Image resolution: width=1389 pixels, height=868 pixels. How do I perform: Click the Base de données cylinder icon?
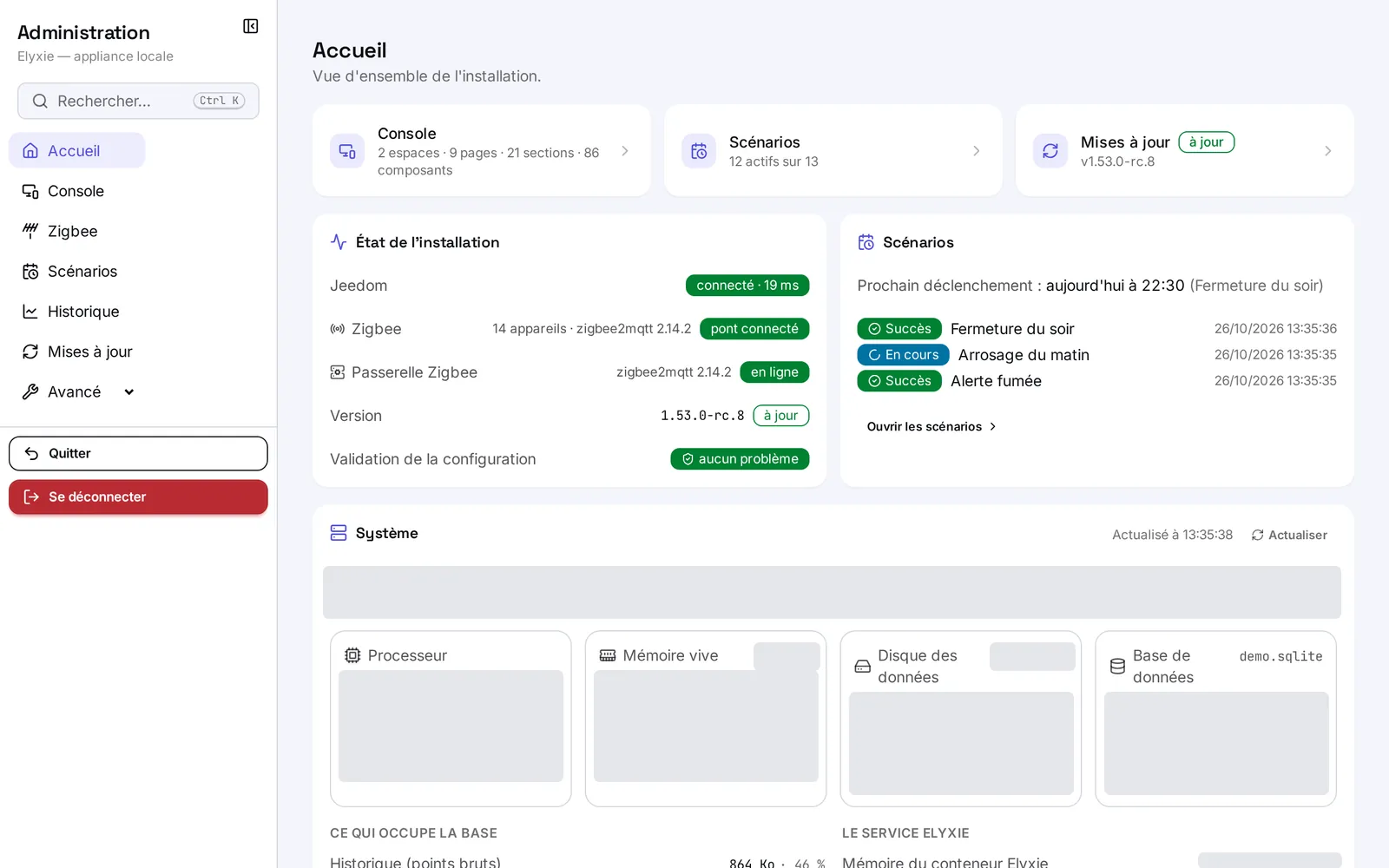click(1118, 667)
